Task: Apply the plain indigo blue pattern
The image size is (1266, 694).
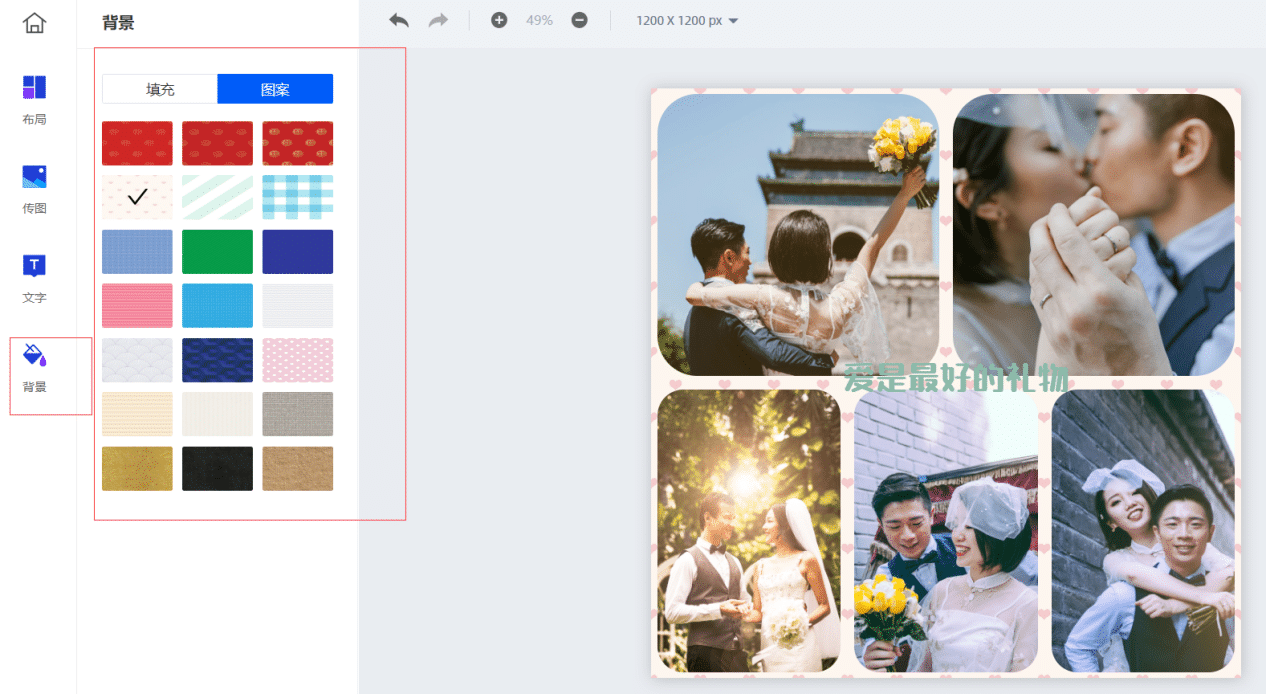Action: pos(298,252)
